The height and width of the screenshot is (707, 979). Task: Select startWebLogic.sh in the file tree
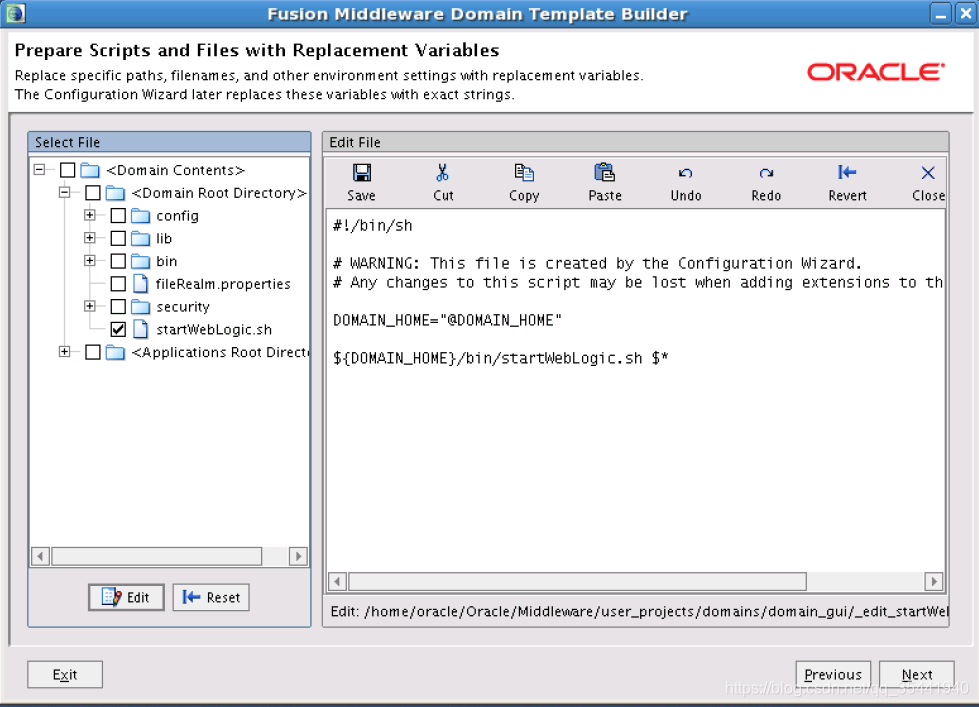click(x=214, y=330)
